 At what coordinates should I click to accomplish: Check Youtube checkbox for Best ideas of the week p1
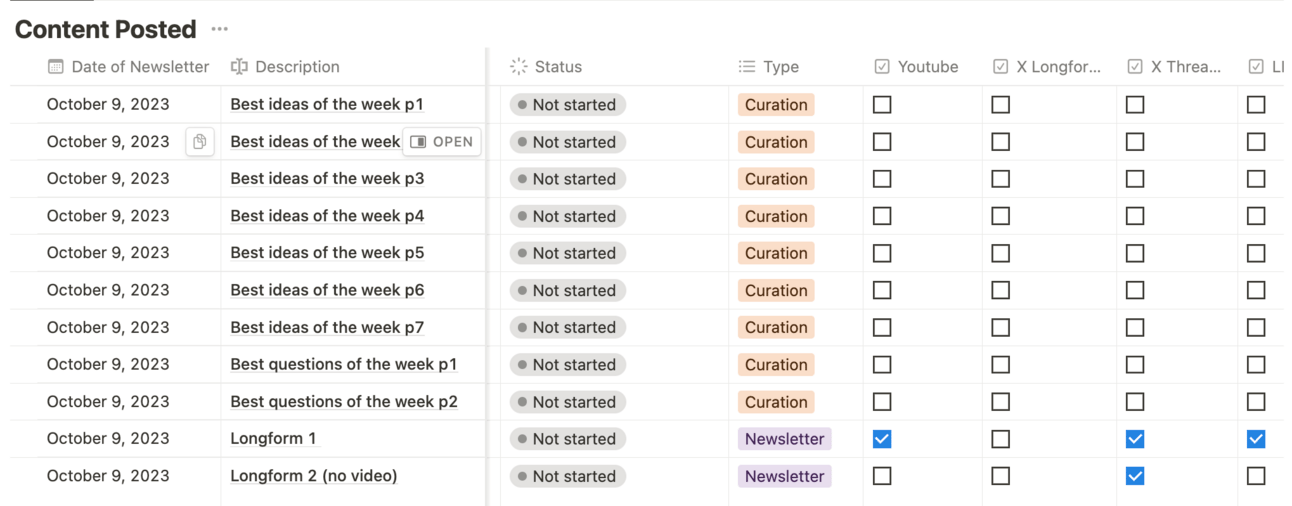coord(882,105)
